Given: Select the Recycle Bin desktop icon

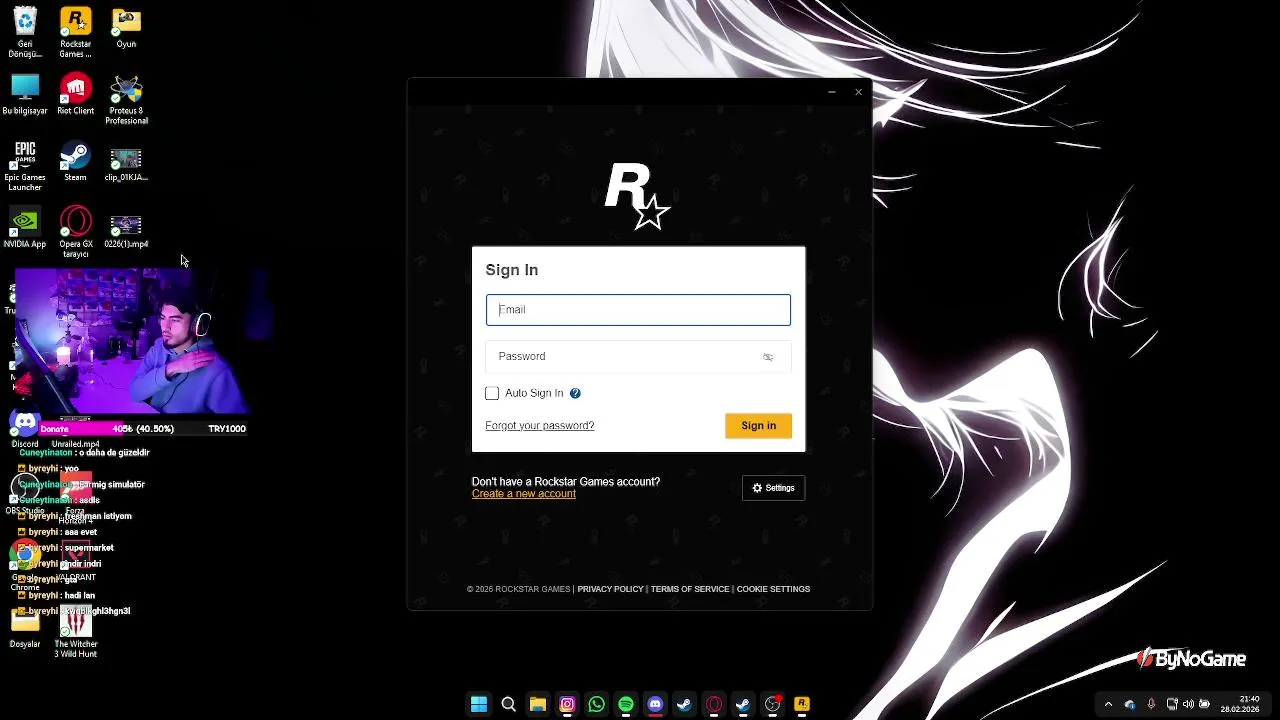Looking at the screenshot, I should [x=25, y=33].
